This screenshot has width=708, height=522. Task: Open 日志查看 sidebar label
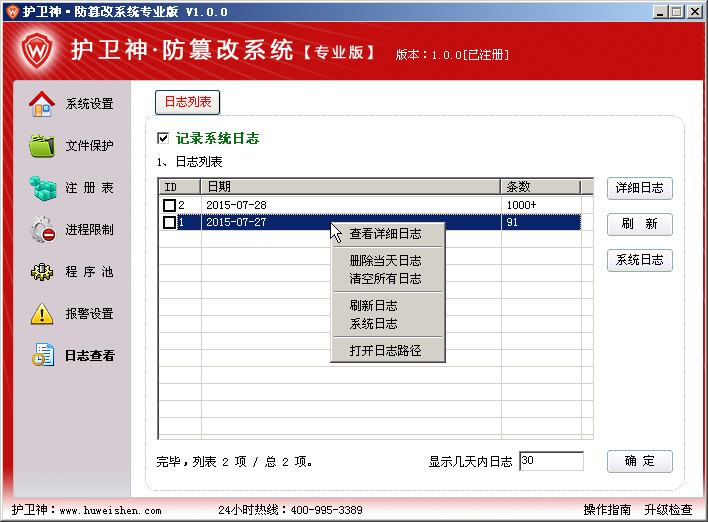[89, 356]
